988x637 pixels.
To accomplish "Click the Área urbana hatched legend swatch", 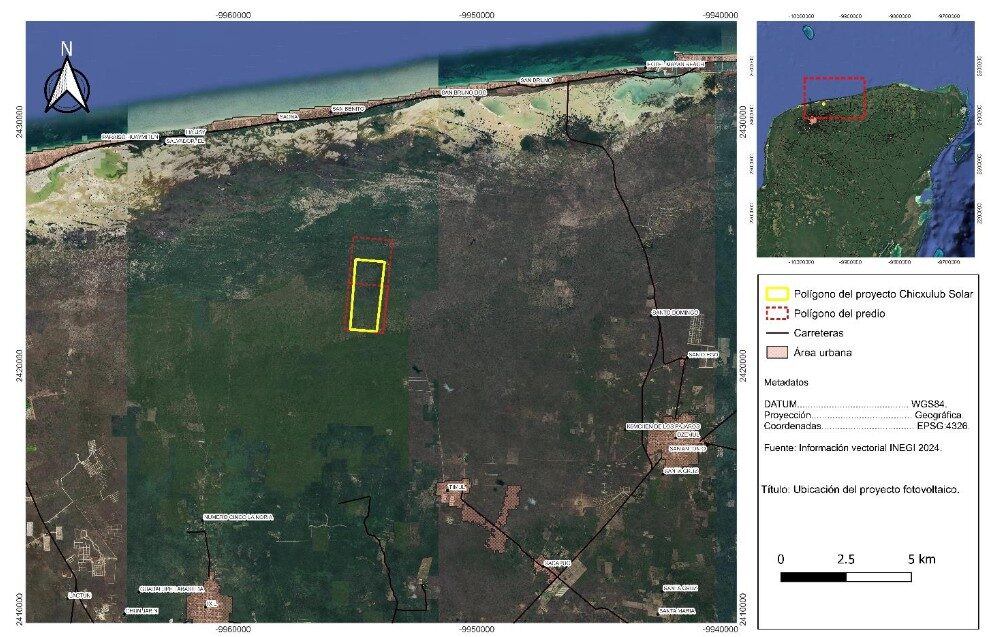I will click(x=776, y=351).
